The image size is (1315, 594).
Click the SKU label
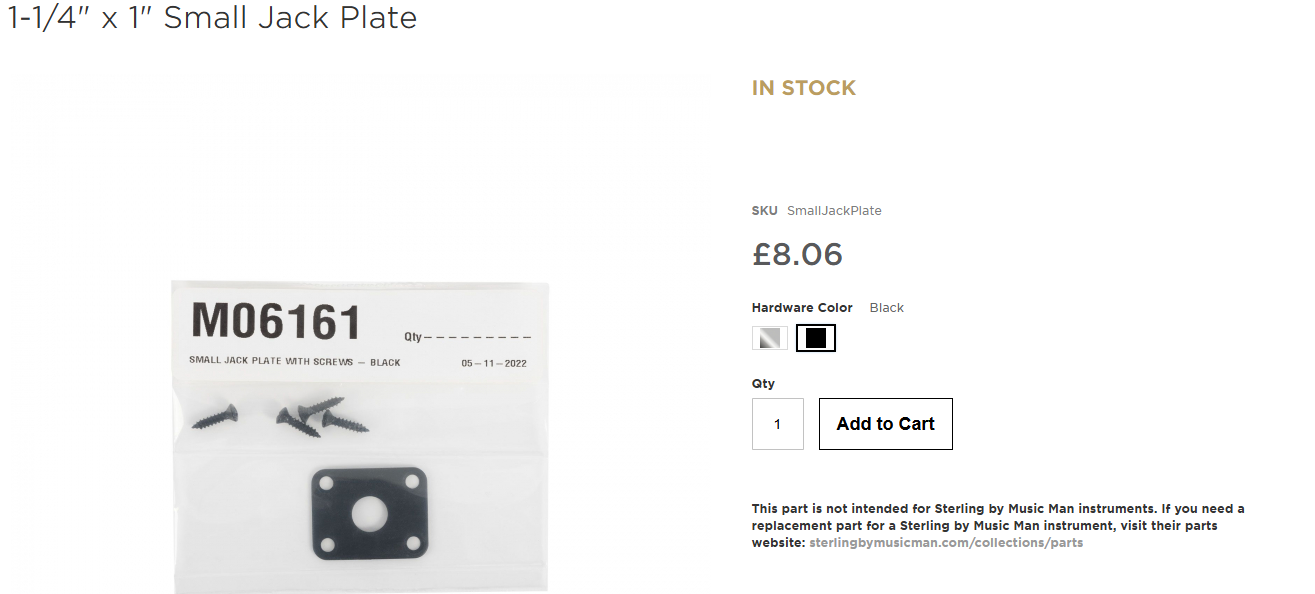click(x=764, y=211)
